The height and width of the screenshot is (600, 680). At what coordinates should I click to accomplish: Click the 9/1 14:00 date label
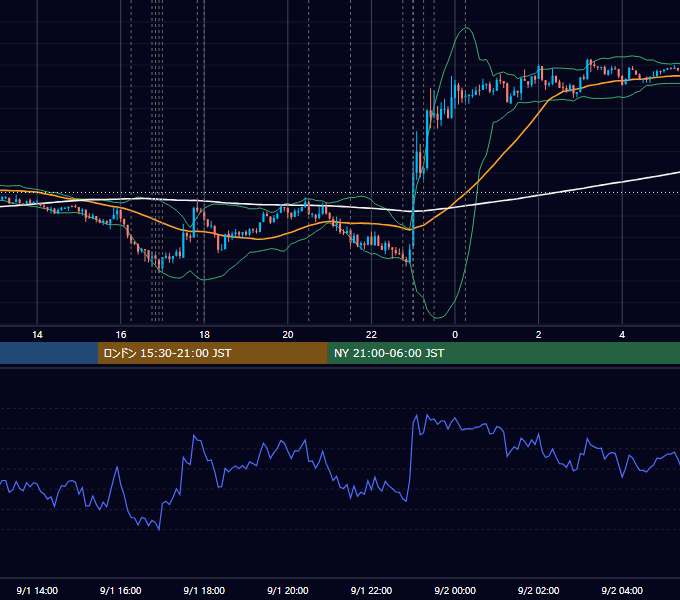tap(37, 590)
